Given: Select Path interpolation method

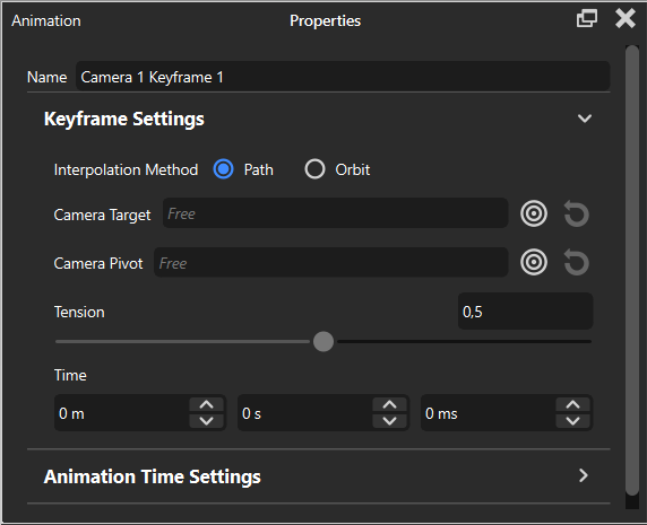Looking at the screenshot, I should pos(225,169).
